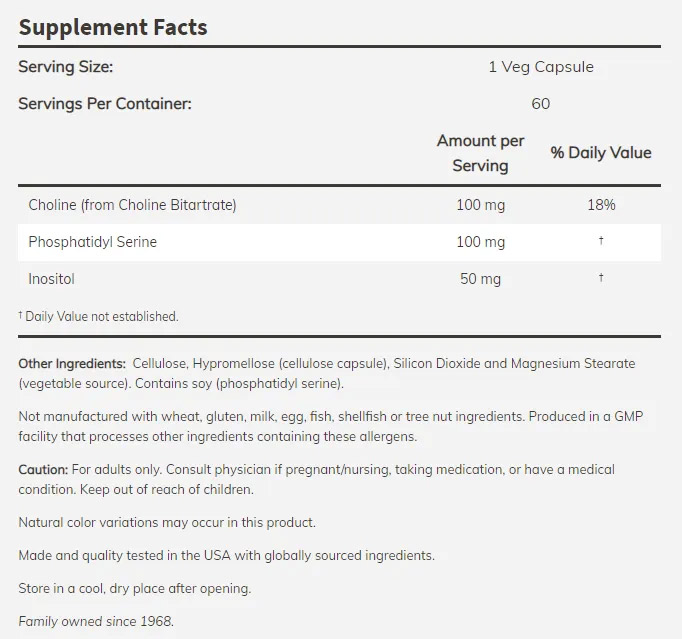682x639 pixels.
Task: Click the % Daily Value column header
Action: tap(601, 153)
